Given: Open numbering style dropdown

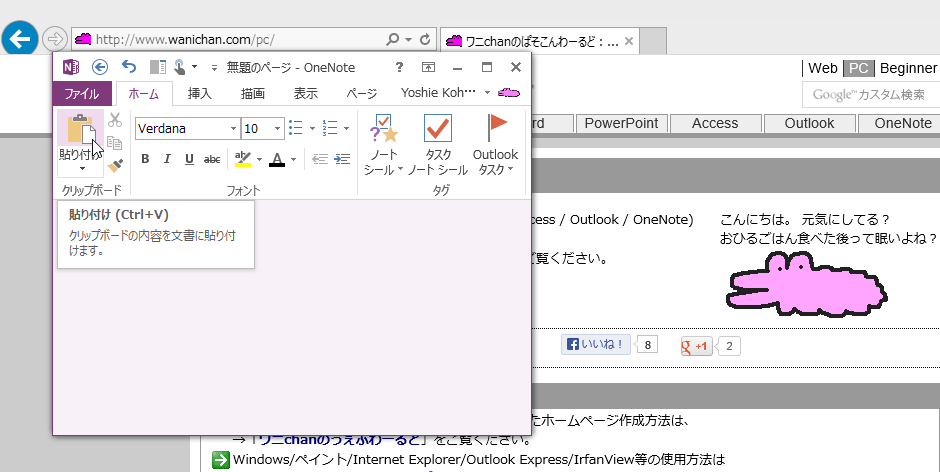Looking at the screenshot, I should [347, 128].
